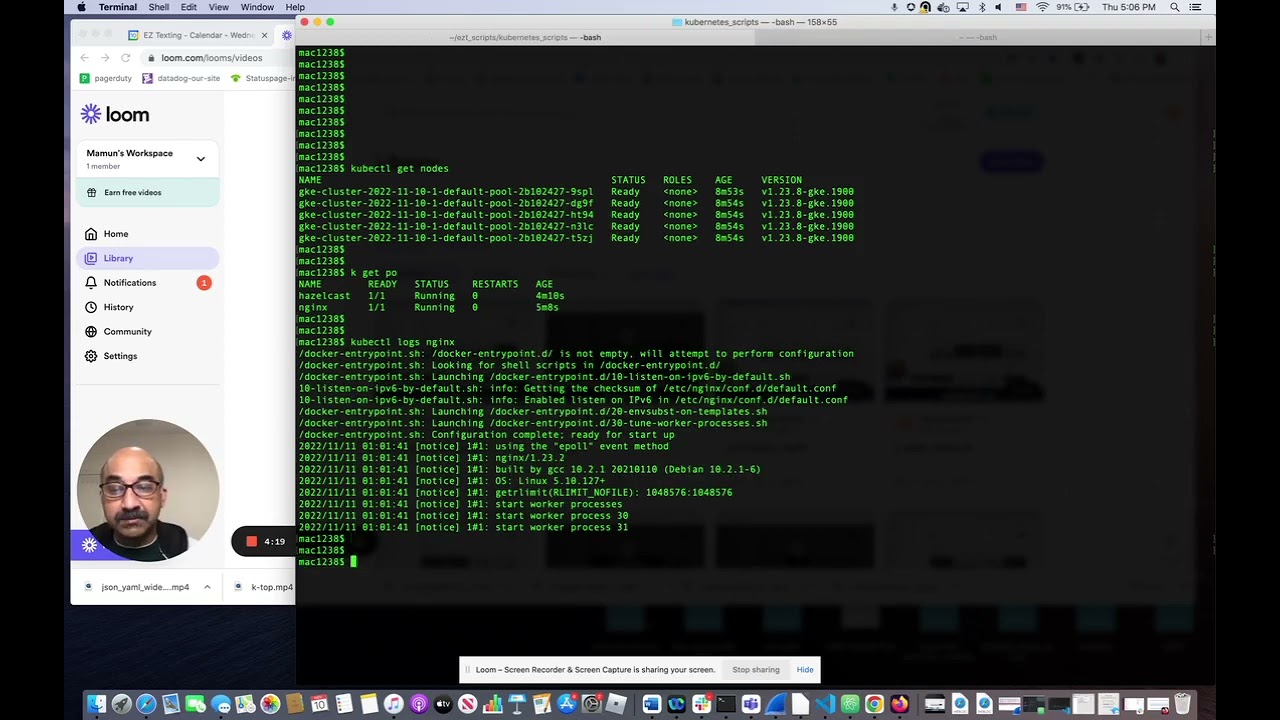The width and height of the screenshot is (1280, 720).
Task: Open the pagerduty bookmark
Action: coord(106,78)
